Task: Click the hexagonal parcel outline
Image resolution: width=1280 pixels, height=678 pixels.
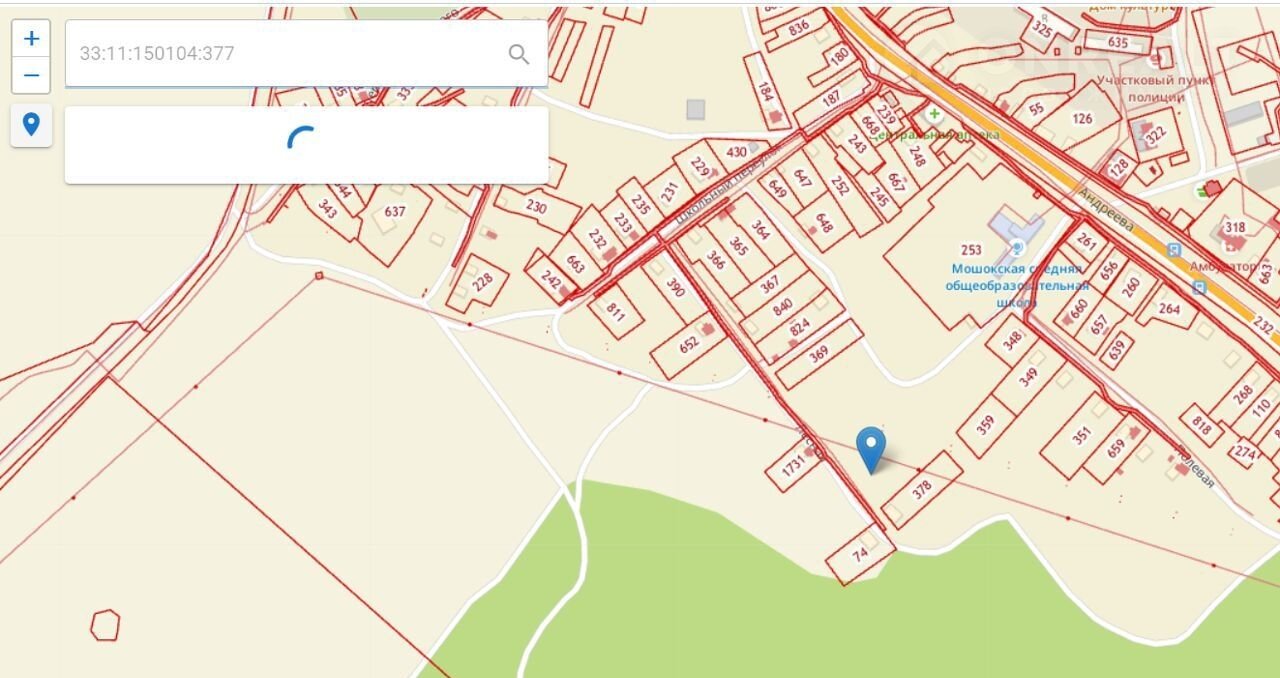Action: click(105, 626)
